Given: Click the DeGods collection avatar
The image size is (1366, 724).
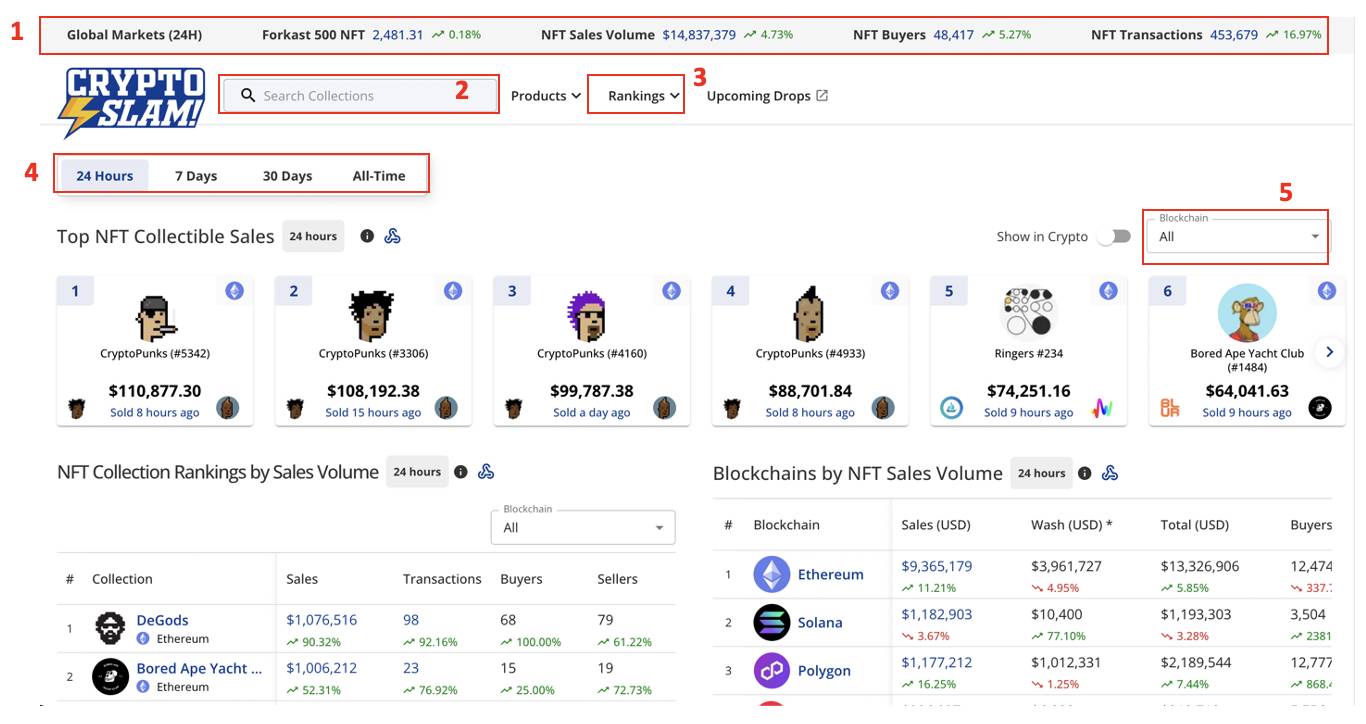Looking at the screenshot, I should (110, 629).
